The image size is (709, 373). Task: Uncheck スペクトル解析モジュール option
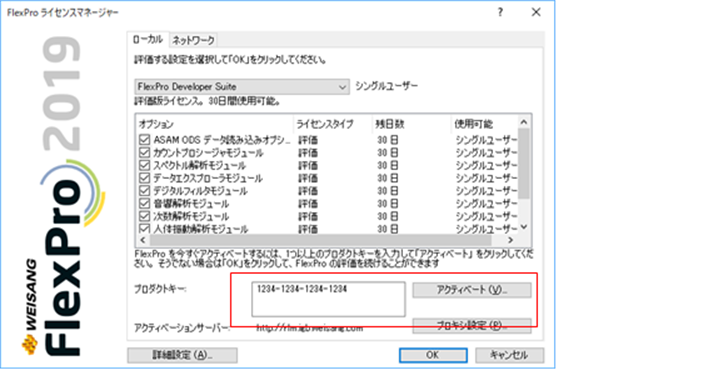pos(144,165)
